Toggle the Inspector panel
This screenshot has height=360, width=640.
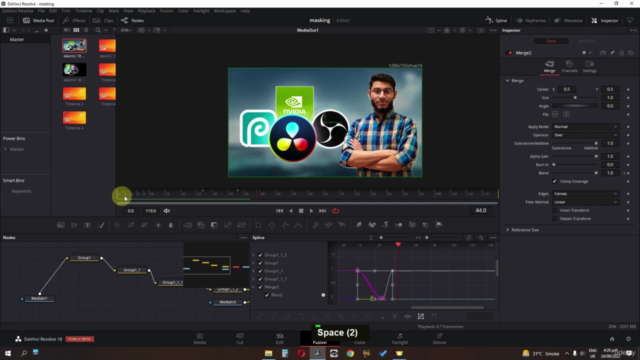pos(605,20)
